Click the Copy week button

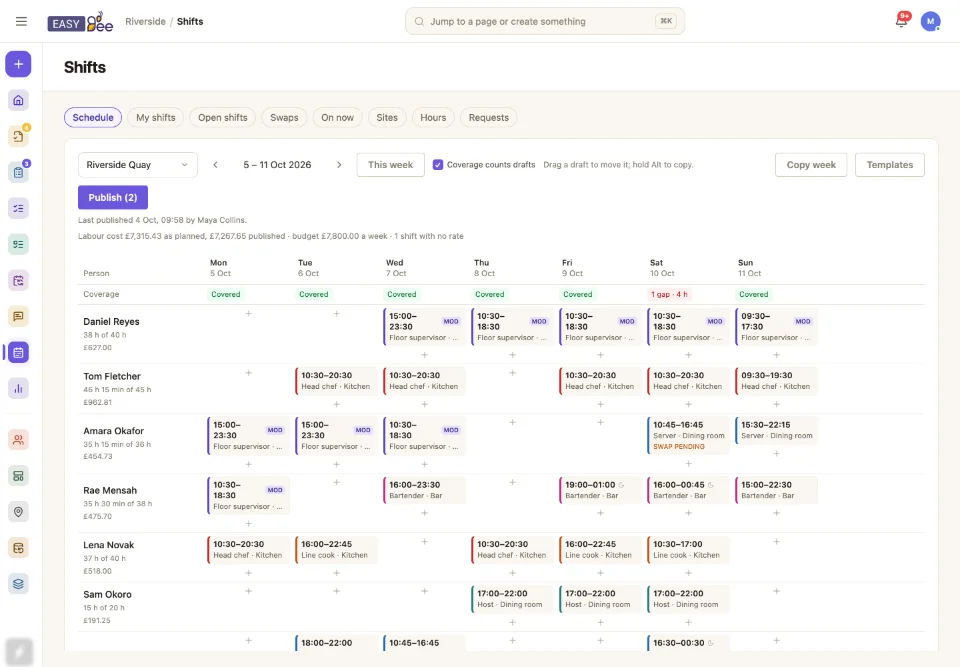811,165
